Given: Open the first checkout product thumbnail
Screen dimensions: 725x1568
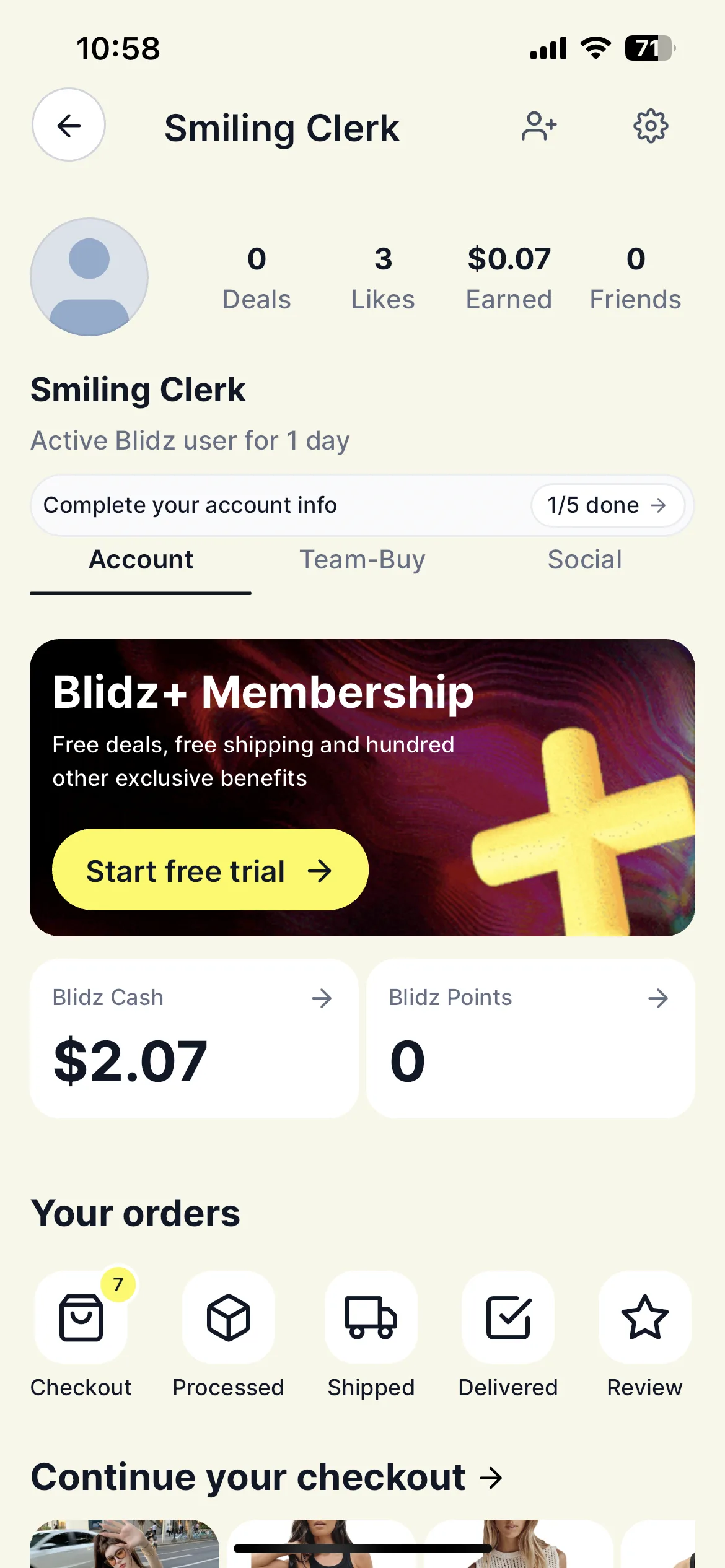Looking at the screenshot, I should 125,1543.
